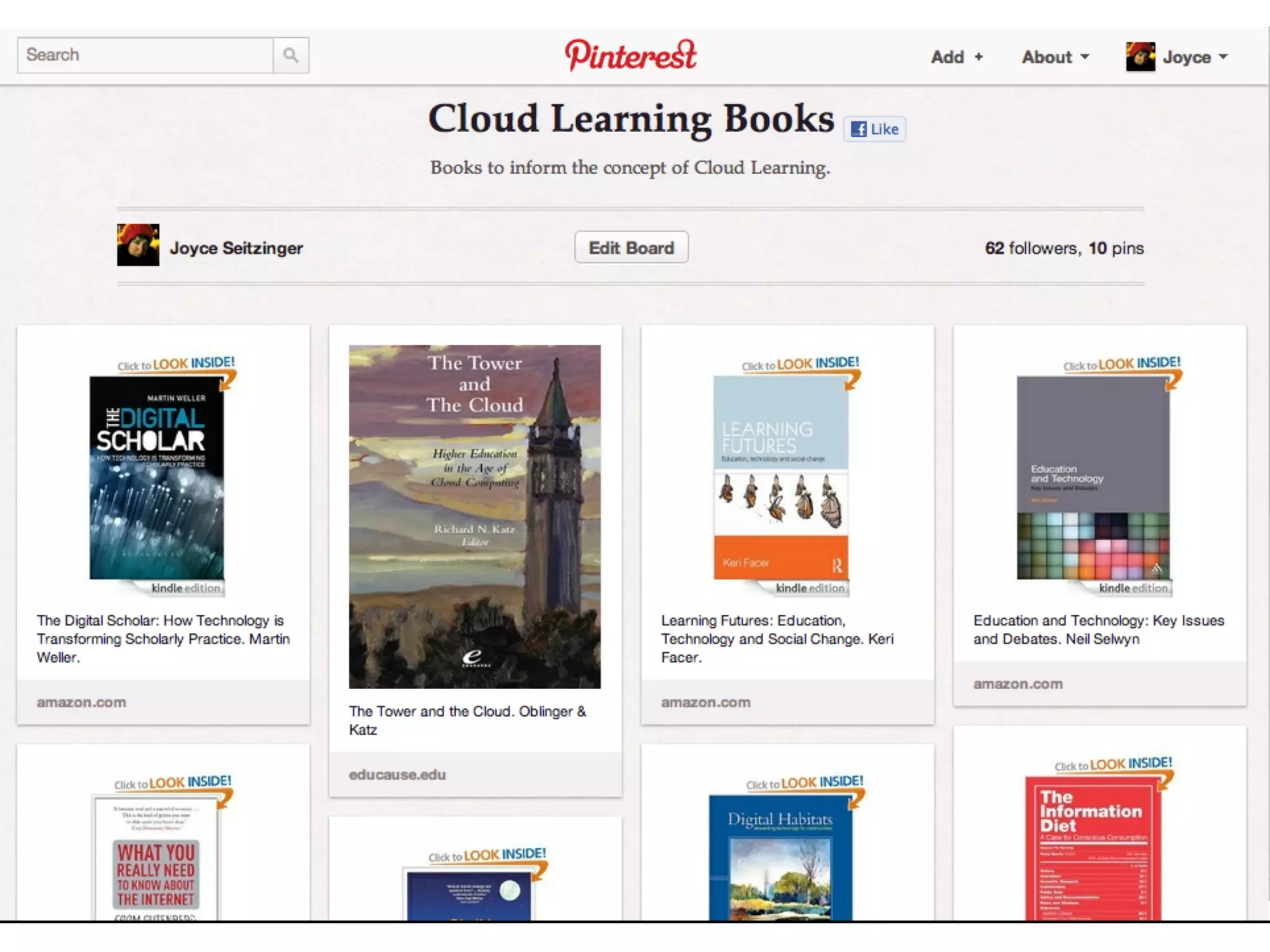1270x952 pixels.
Task: Open the Education and Technology book cover
Action: coord(1093,477)
